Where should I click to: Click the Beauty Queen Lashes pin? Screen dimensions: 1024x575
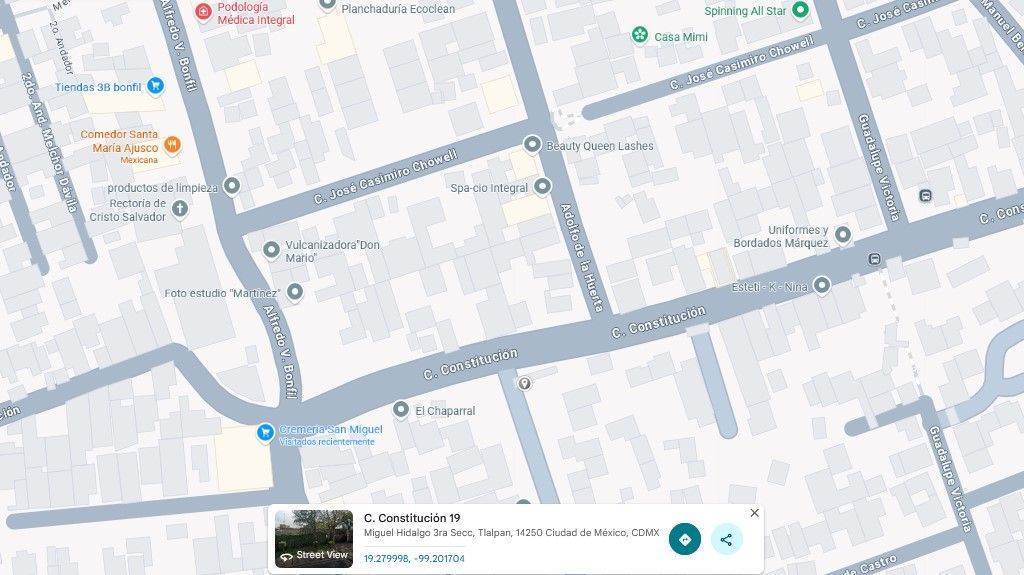tap(532, 144)
